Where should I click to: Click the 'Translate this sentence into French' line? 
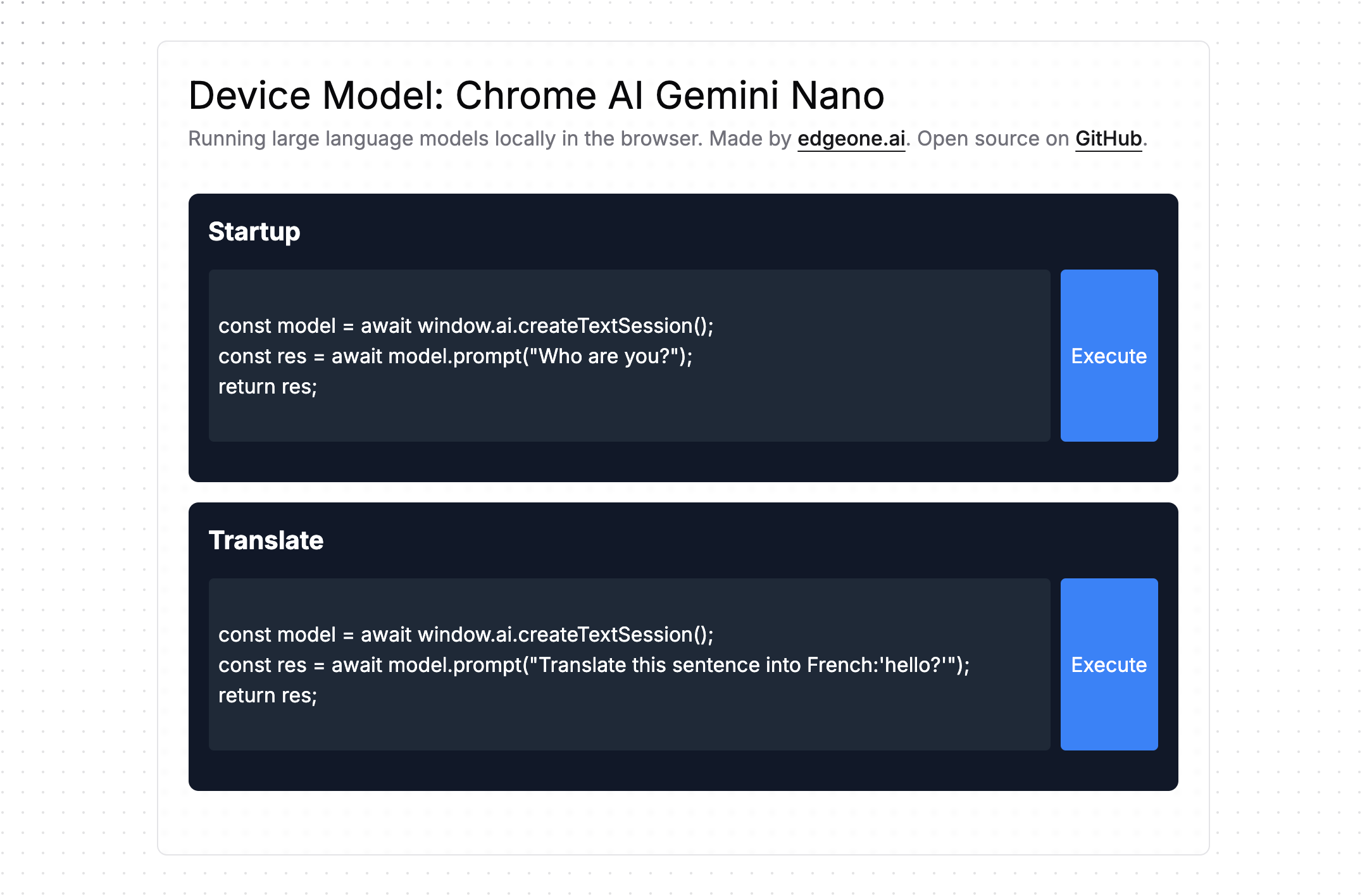[594, 665]
